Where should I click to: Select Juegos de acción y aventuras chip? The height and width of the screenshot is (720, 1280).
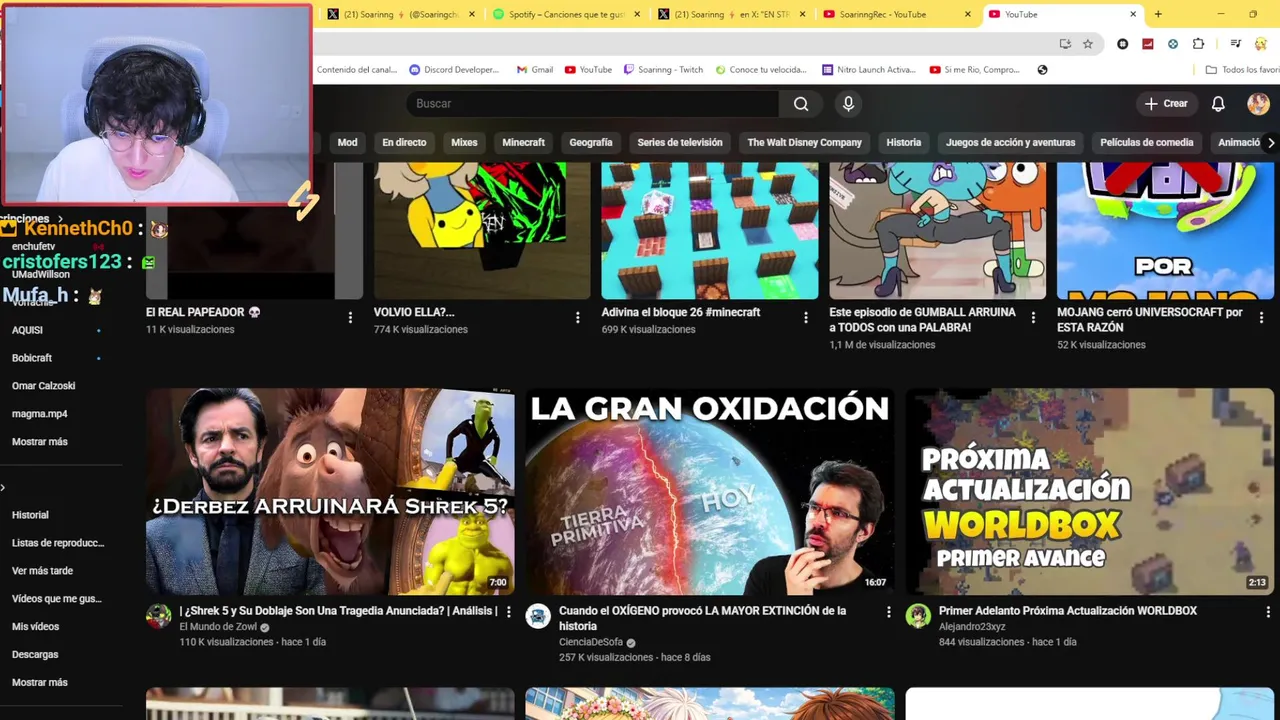(1010, 142)
